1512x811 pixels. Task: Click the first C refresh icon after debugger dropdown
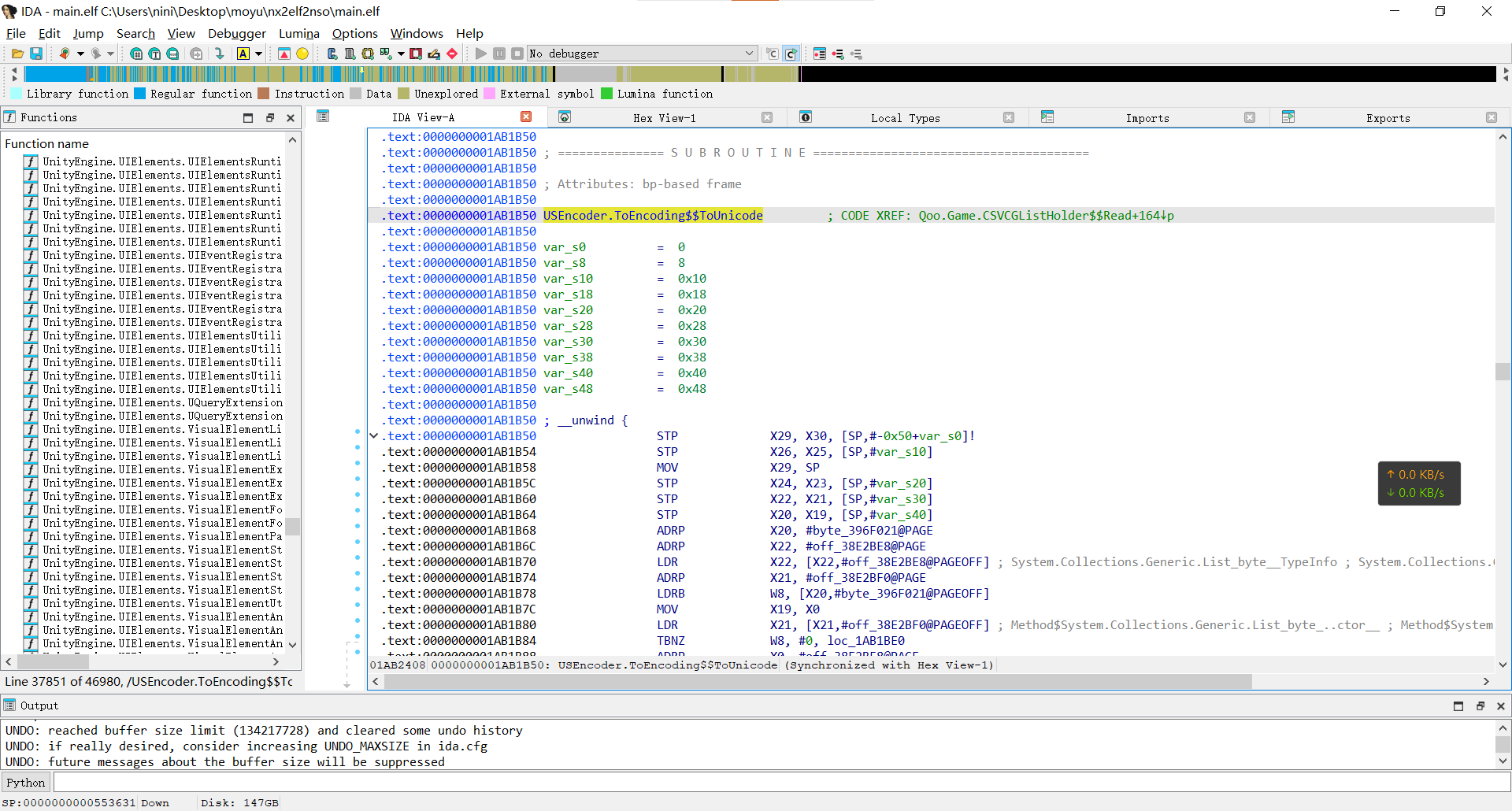click(773, 54)
